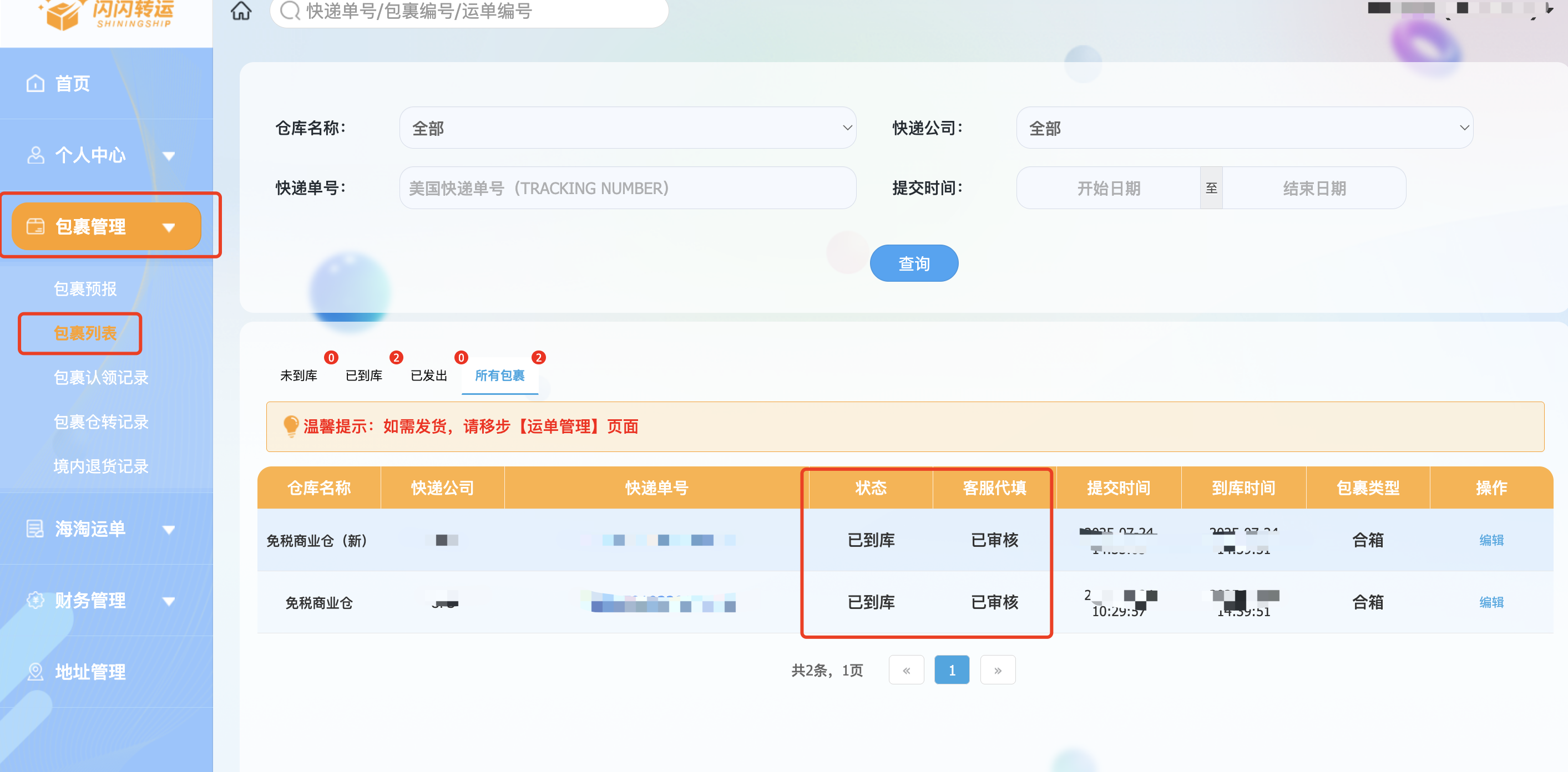Open the 仓库名称 dropdown
Screen dimensions: 1568x772
coord(627,128)
